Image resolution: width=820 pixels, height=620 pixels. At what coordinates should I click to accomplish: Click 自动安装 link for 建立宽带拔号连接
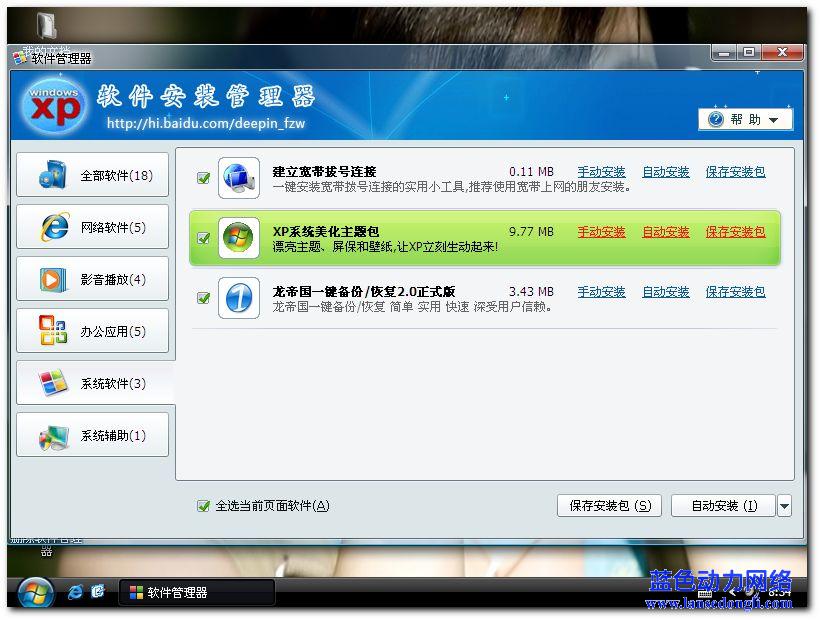tap(666, 172)
